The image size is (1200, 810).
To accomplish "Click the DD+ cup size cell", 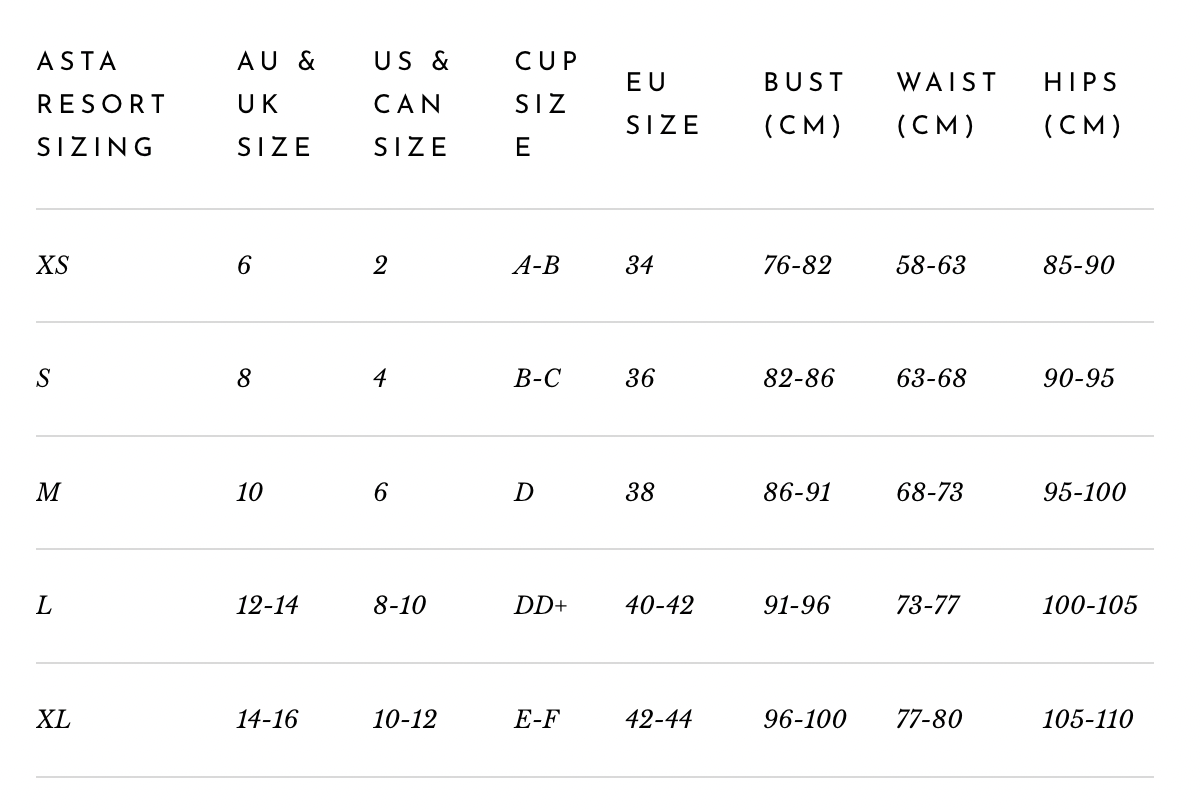I will 540,606.
